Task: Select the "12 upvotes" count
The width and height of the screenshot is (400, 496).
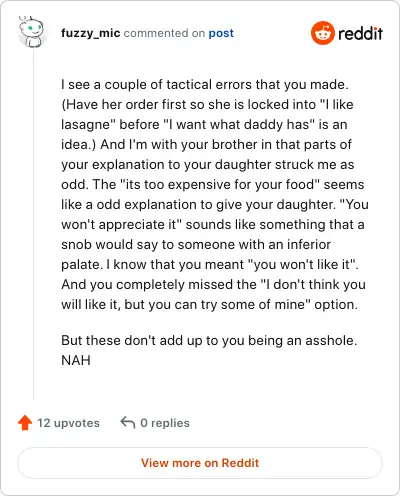Action: 68,423
